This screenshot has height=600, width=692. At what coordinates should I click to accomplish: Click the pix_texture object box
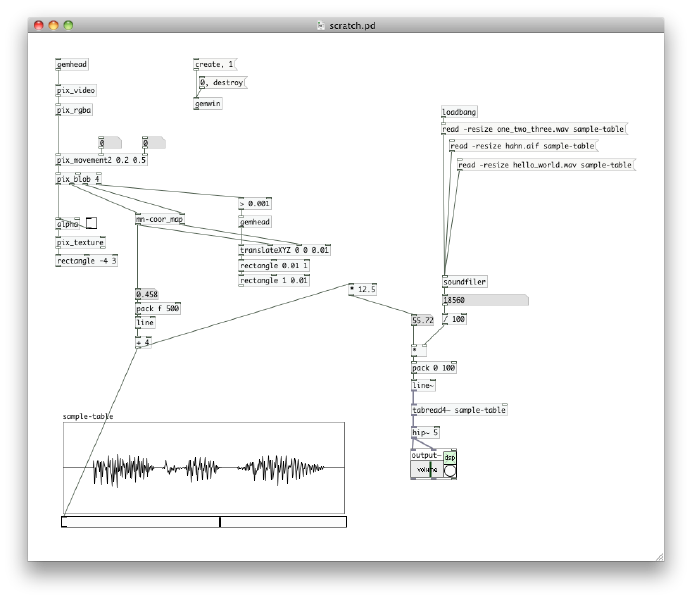pos(80,242)
